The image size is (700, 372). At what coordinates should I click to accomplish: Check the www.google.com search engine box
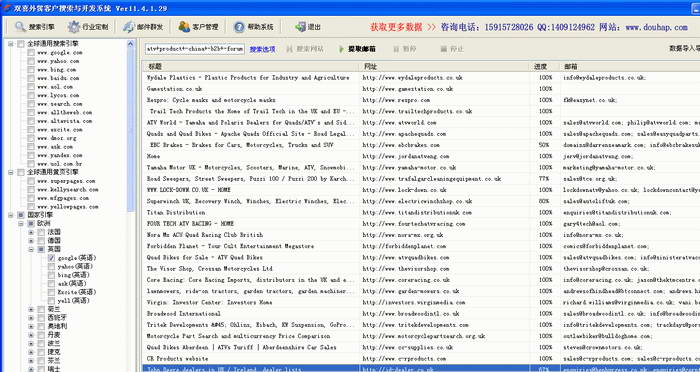(x=31, y=52)
